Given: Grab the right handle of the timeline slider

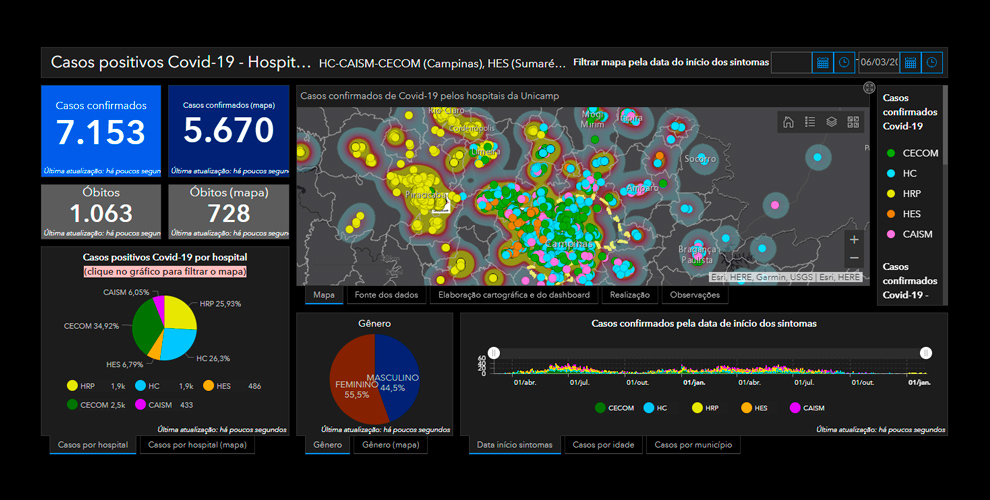Looking at the screenshot, I should 926,353.
